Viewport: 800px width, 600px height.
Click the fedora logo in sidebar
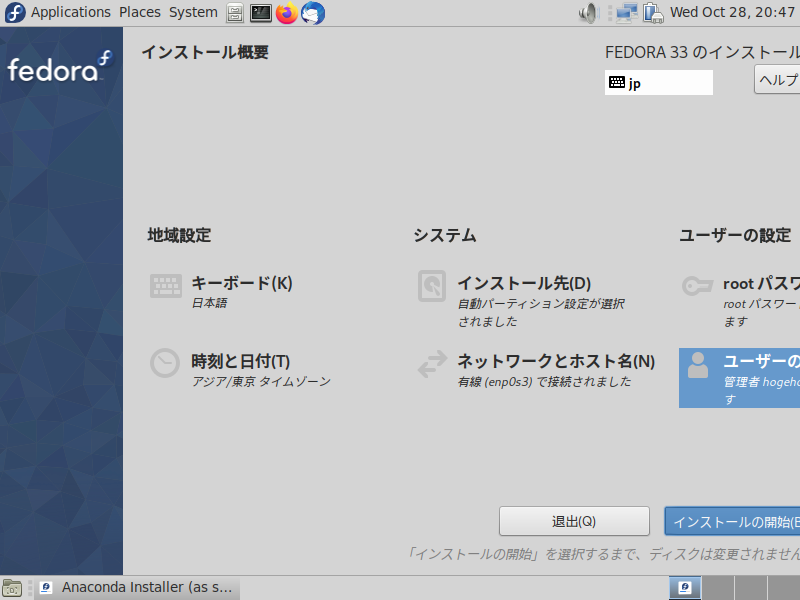click(x=60, y=66)
